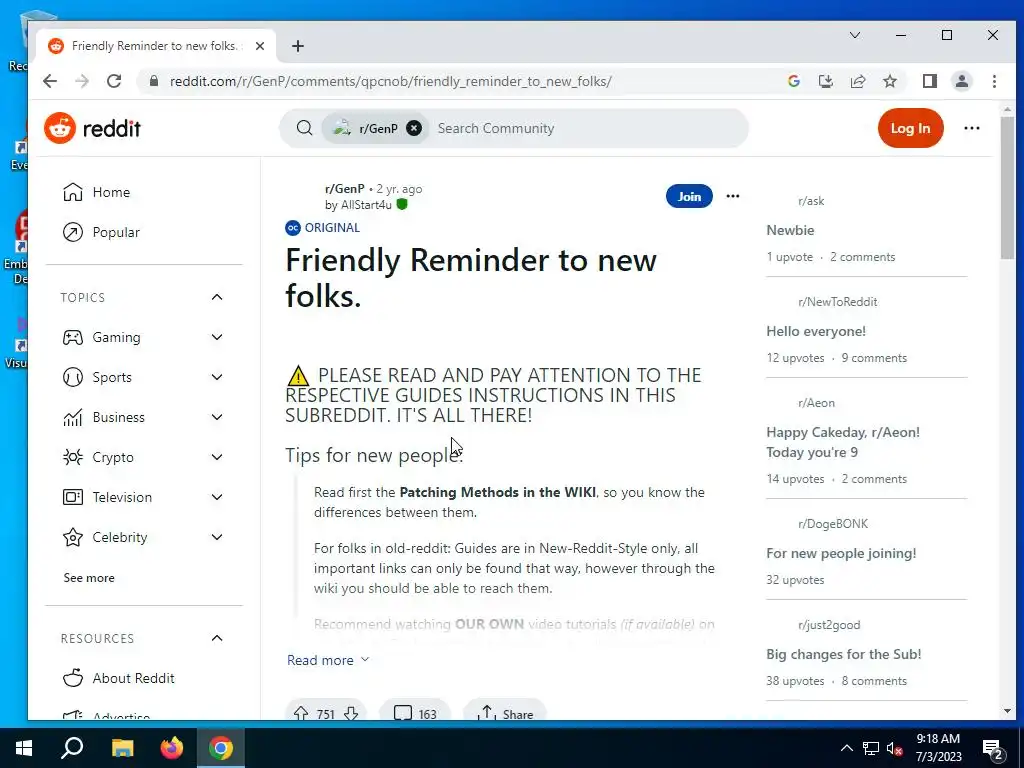
Task: Downvote the post
Action: (351, 713)
